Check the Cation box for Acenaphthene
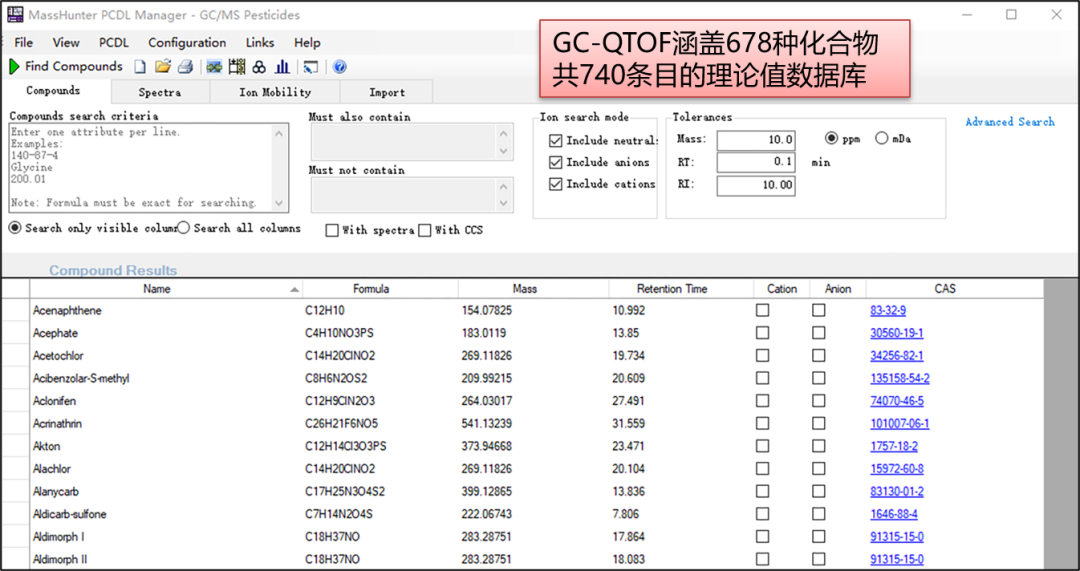This screenshot has height=571, width=1080. pyautogui.click(x=762, y=311)
